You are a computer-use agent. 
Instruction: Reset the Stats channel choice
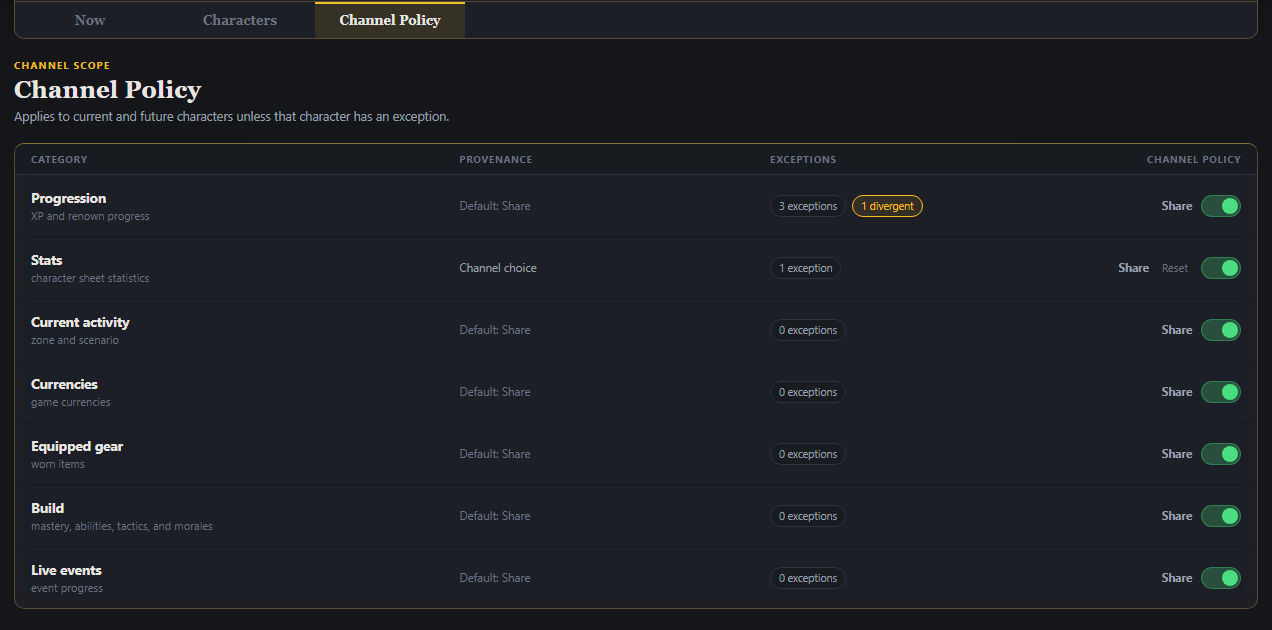1175,268
